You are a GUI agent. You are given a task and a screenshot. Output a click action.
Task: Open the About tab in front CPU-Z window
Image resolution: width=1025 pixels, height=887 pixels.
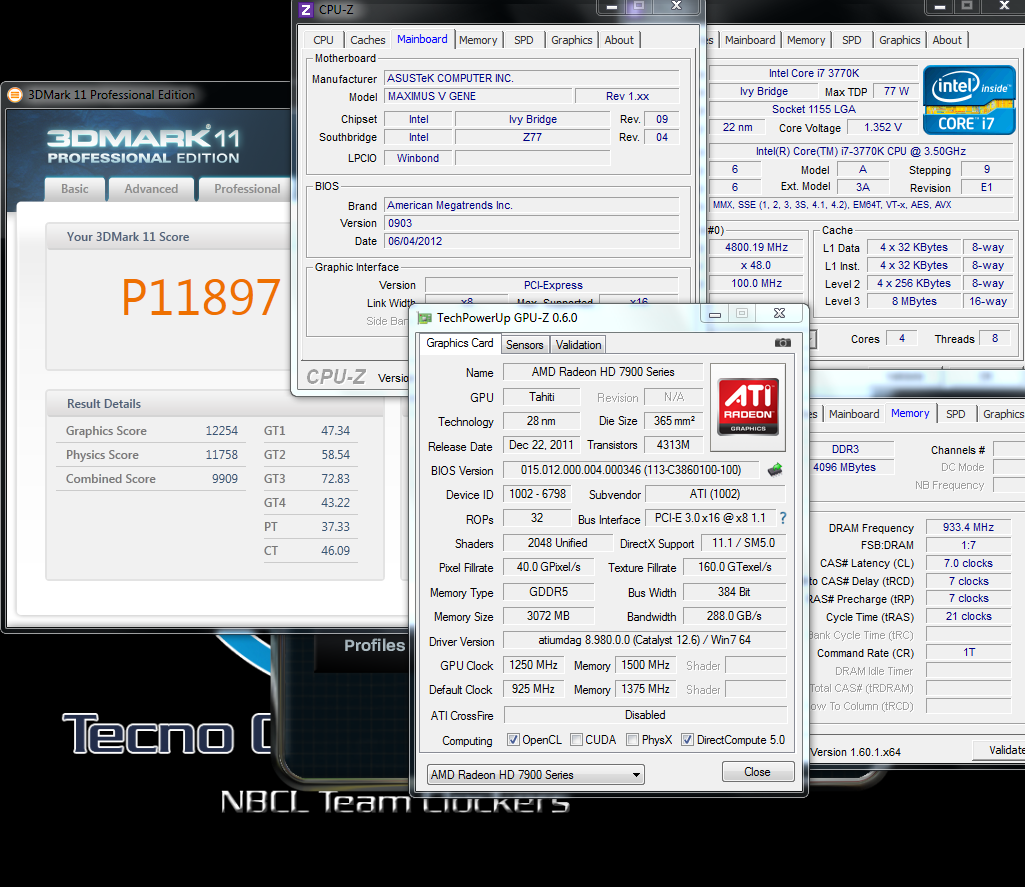(x=619, y=40)
